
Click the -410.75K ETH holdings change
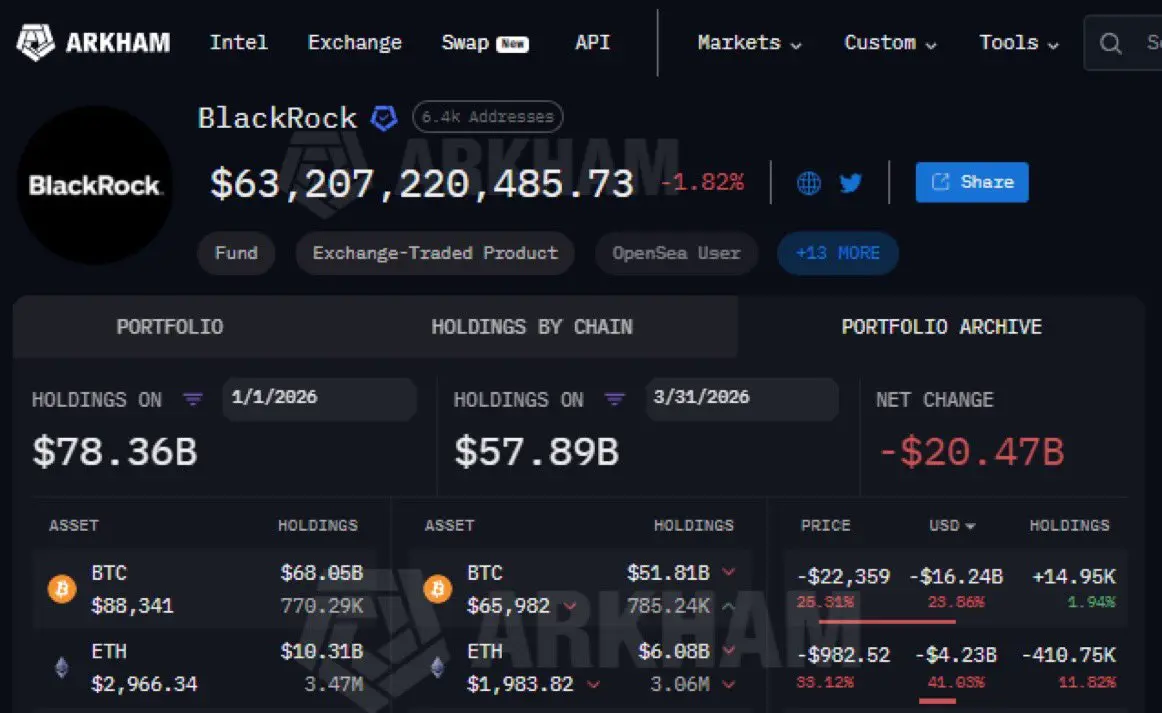[x=1069, y=655]
